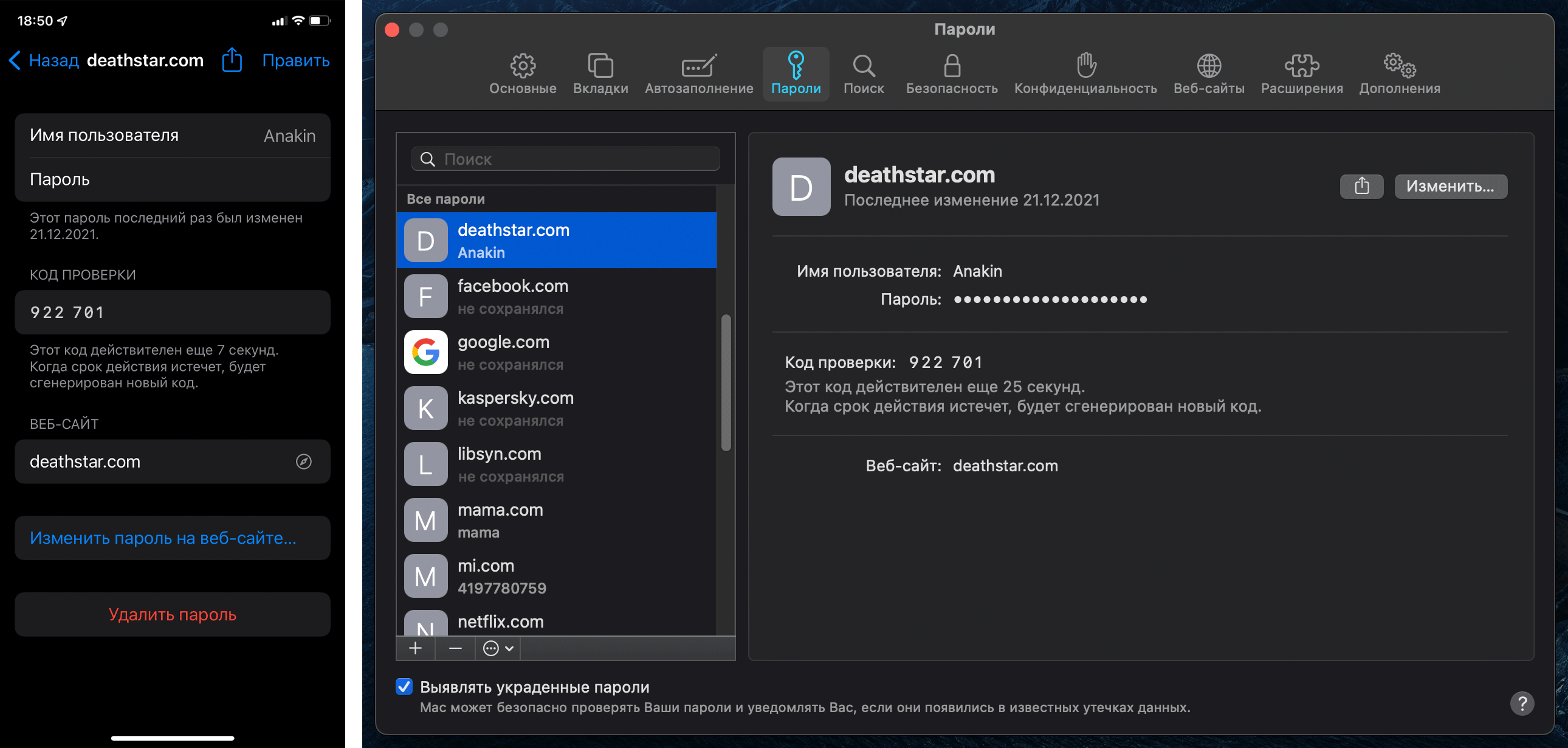Remove selected password with minus button
The image size is (1568, 748).
coord(455,648)
